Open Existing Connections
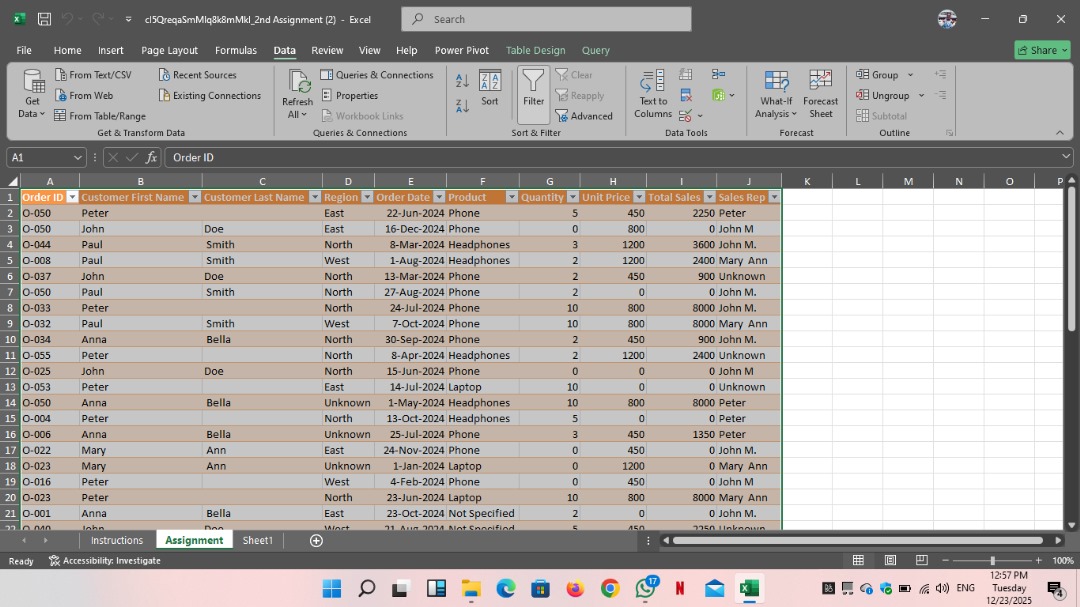This screenshot has height=607, width=1080. tap(209, 95)
